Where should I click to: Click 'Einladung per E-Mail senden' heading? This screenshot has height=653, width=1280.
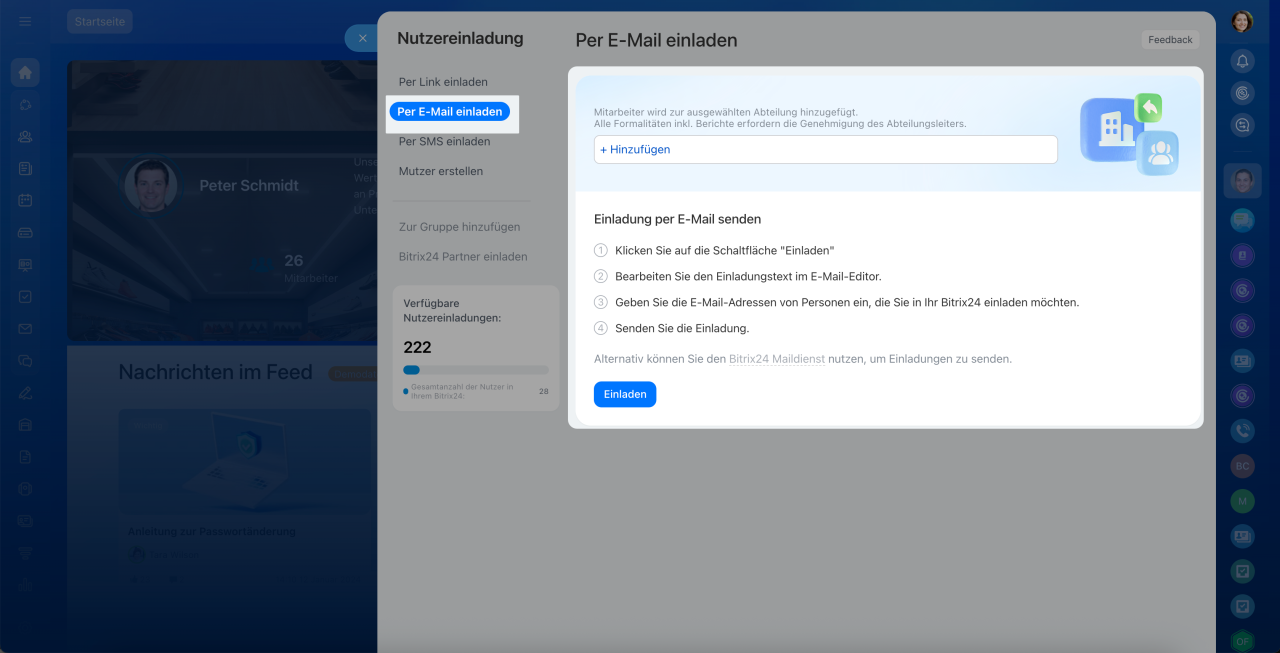coord(678,219)
